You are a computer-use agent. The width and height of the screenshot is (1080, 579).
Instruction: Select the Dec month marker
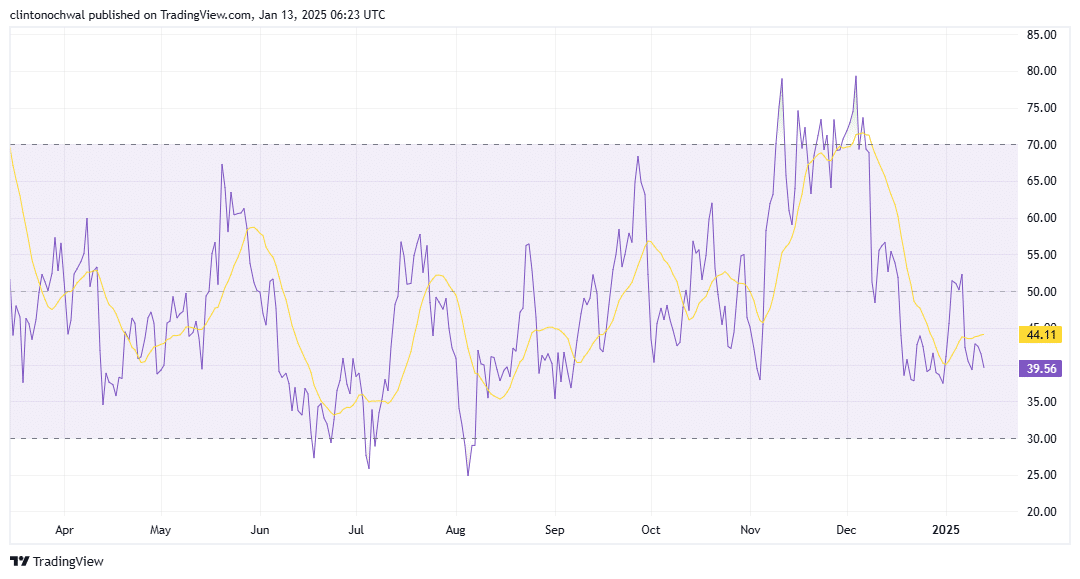coord(846,528)
